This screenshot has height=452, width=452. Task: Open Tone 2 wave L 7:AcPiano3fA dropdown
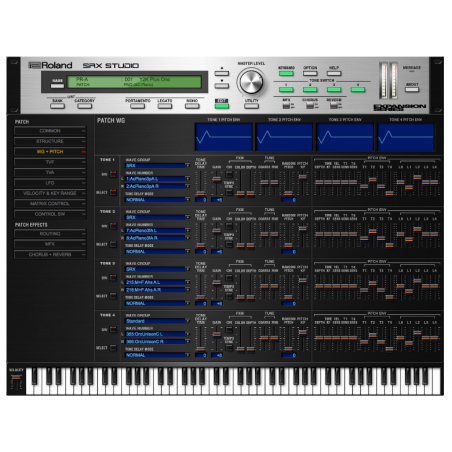click(158, 231)
